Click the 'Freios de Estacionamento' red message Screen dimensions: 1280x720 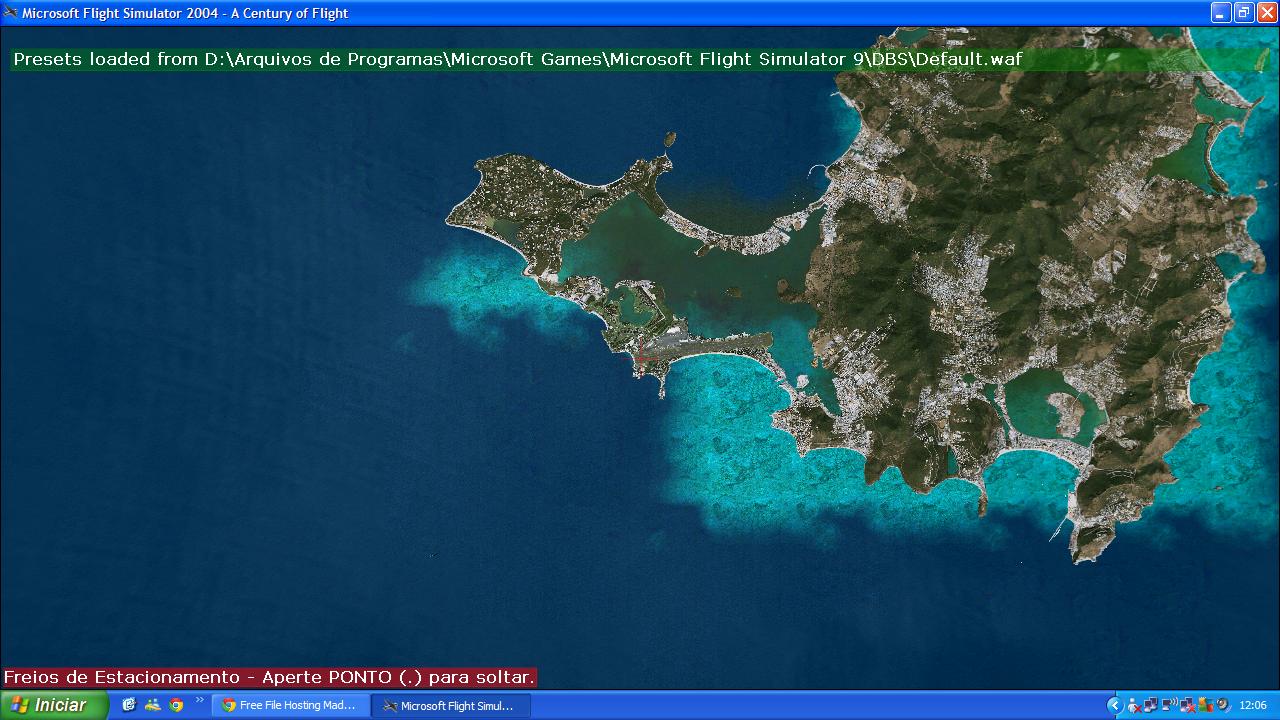tap(269, 677)
